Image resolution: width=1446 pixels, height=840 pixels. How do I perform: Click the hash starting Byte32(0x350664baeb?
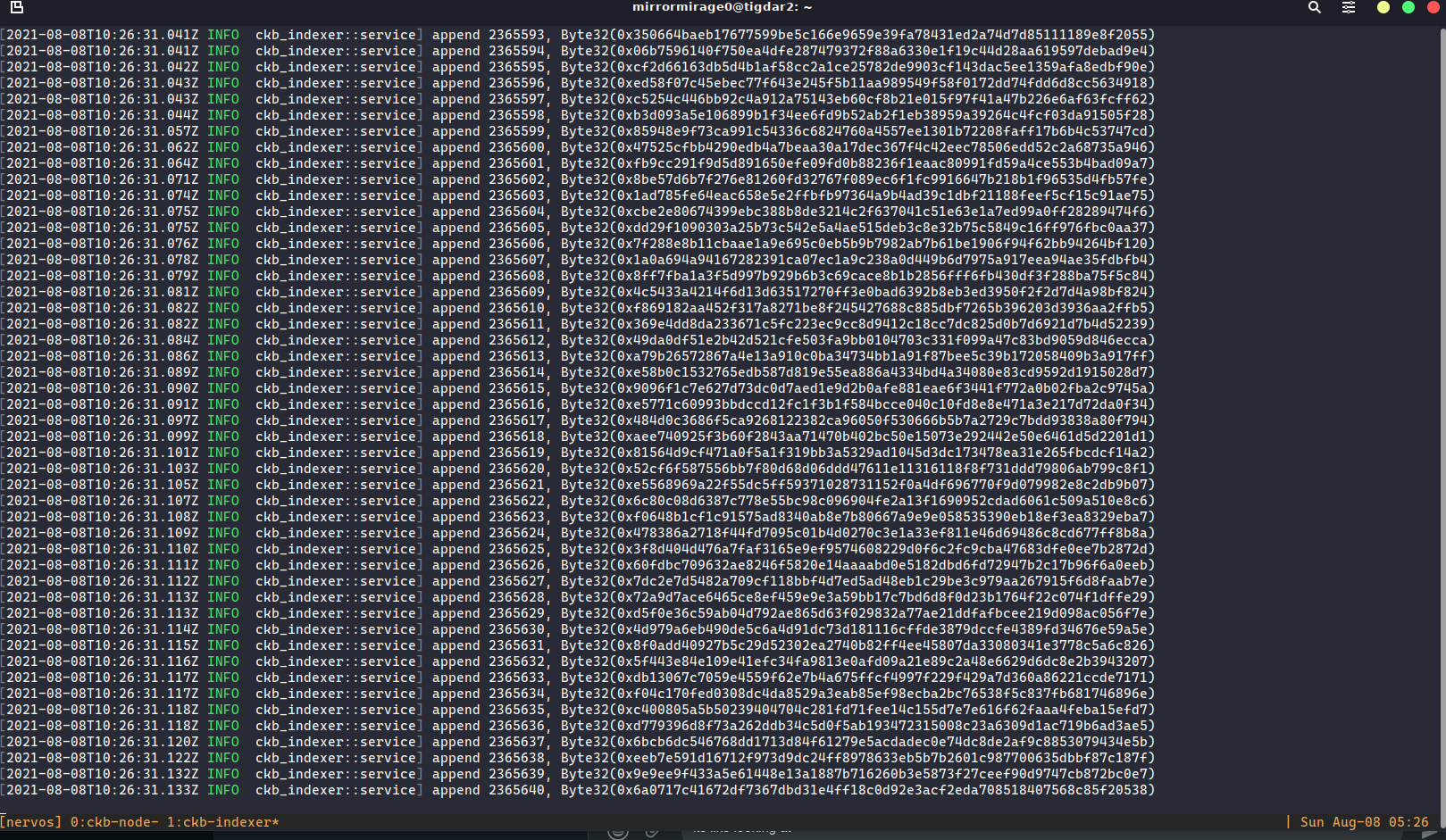857,35
